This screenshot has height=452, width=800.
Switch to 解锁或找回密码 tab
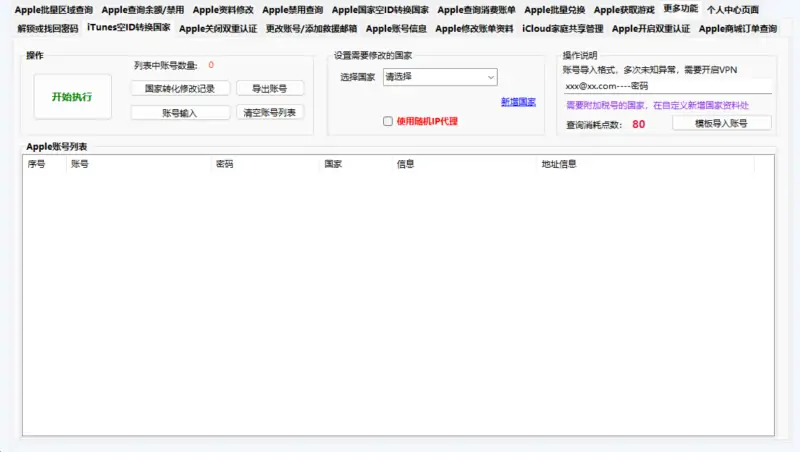(47, 29)
